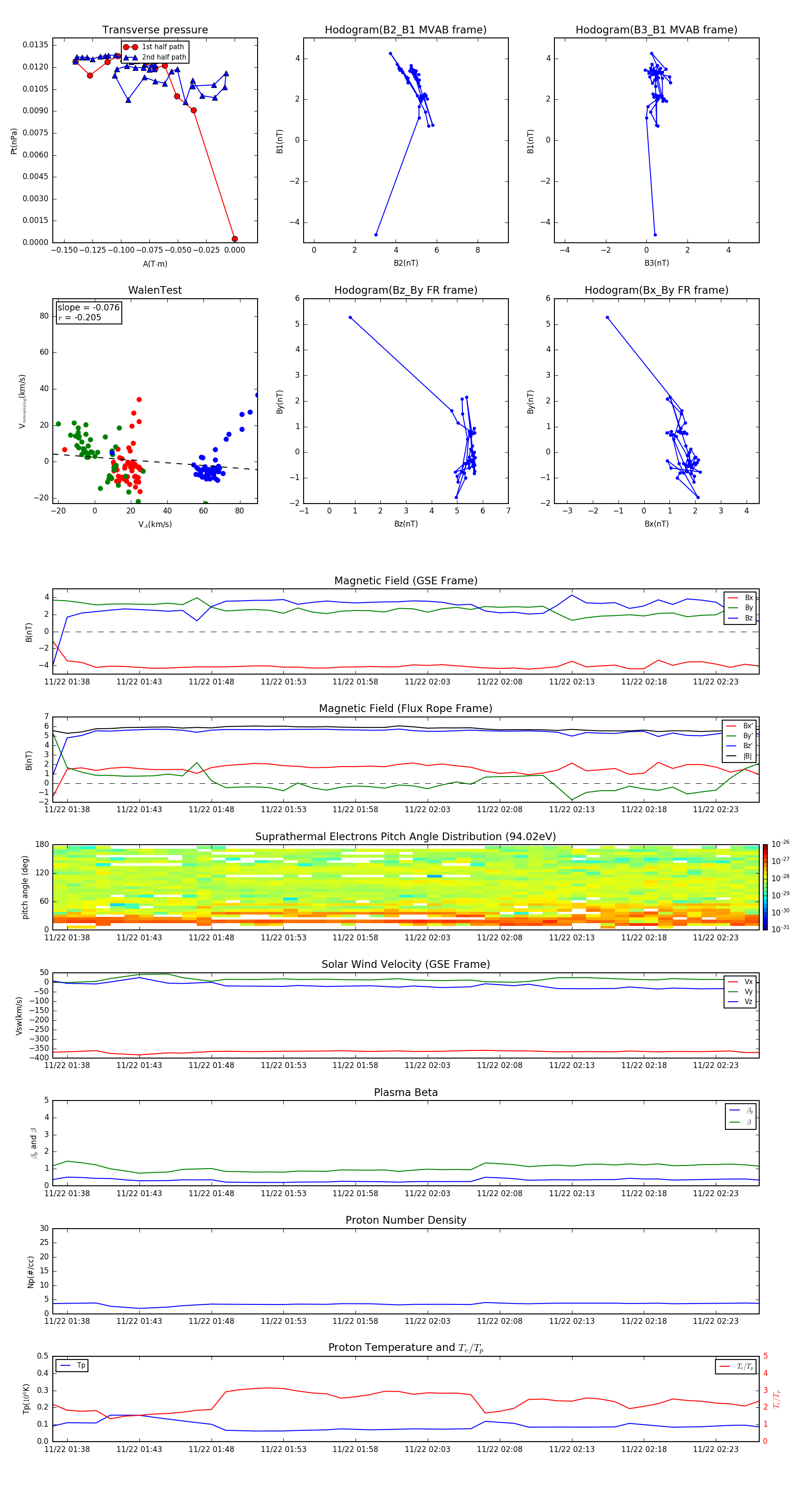Select the '2nd half path' legend entry
812x1489 pixels.
tap(155, 57)
